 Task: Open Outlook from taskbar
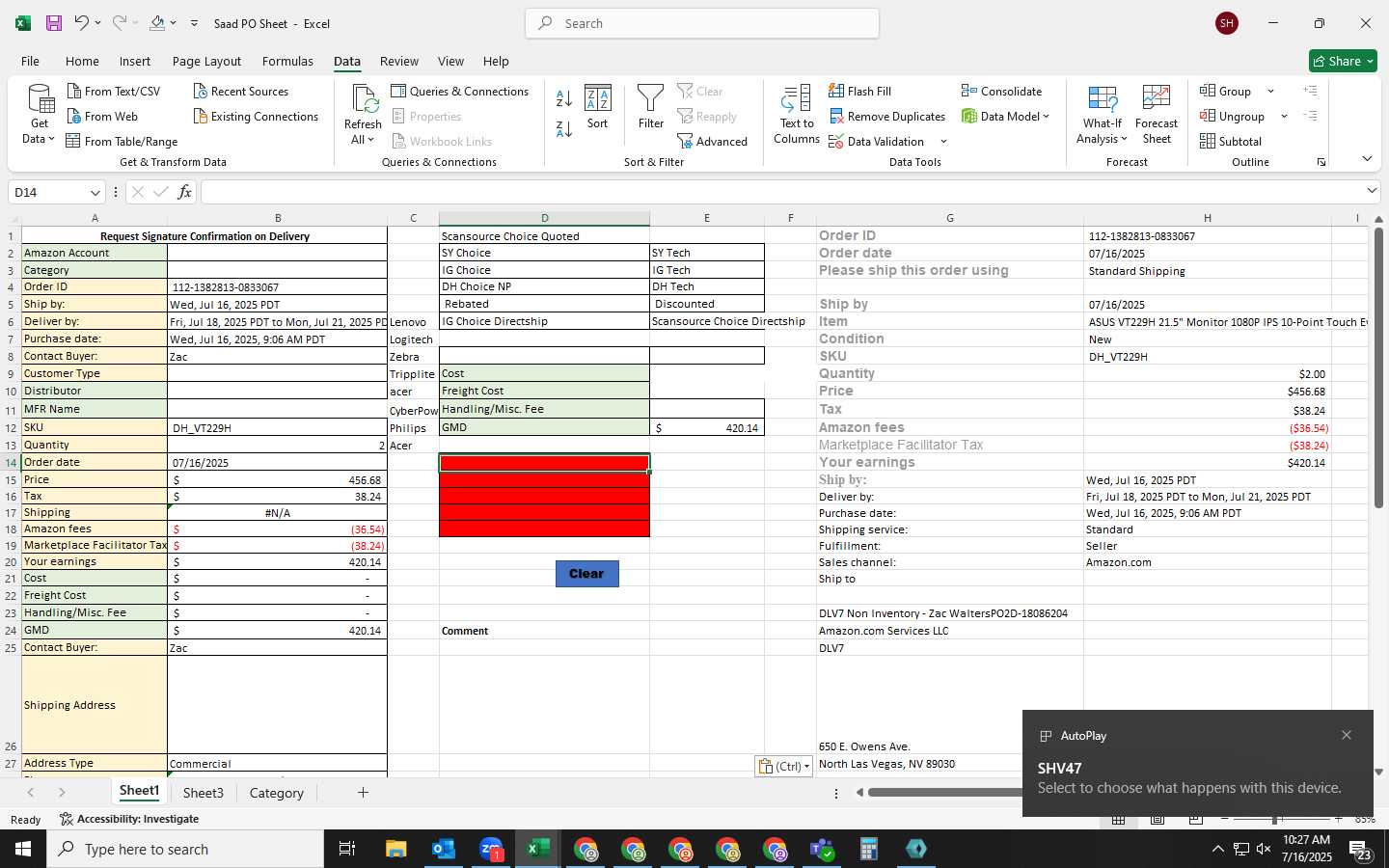444,849
